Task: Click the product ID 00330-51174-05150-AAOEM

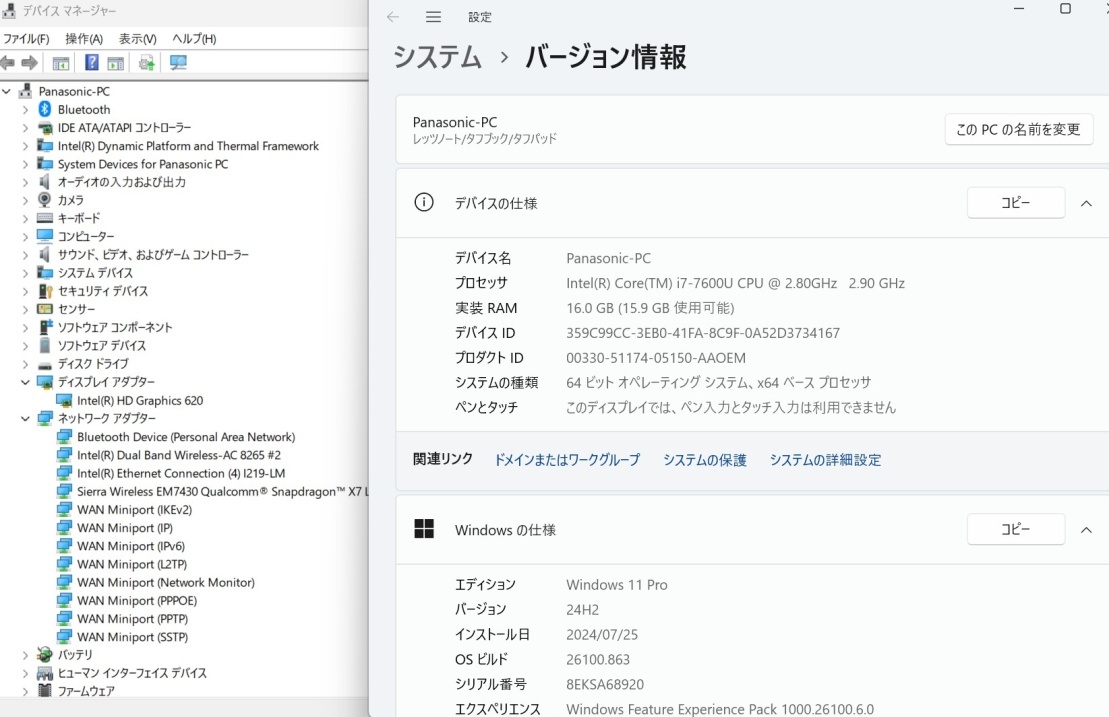Action: pyautogui.click(x=656, y=358)
